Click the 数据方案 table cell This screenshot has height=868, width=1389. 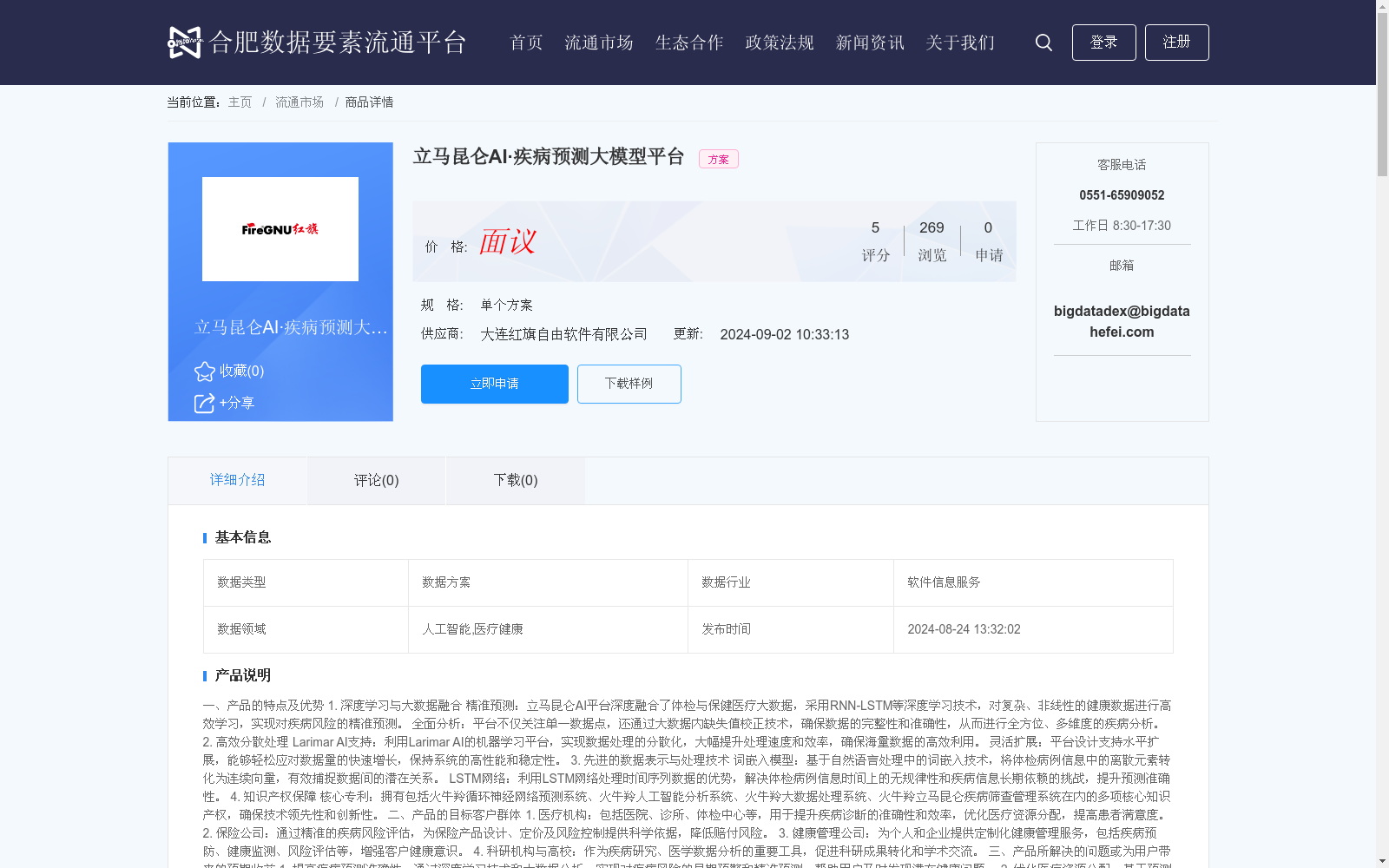tap(548, 582)
